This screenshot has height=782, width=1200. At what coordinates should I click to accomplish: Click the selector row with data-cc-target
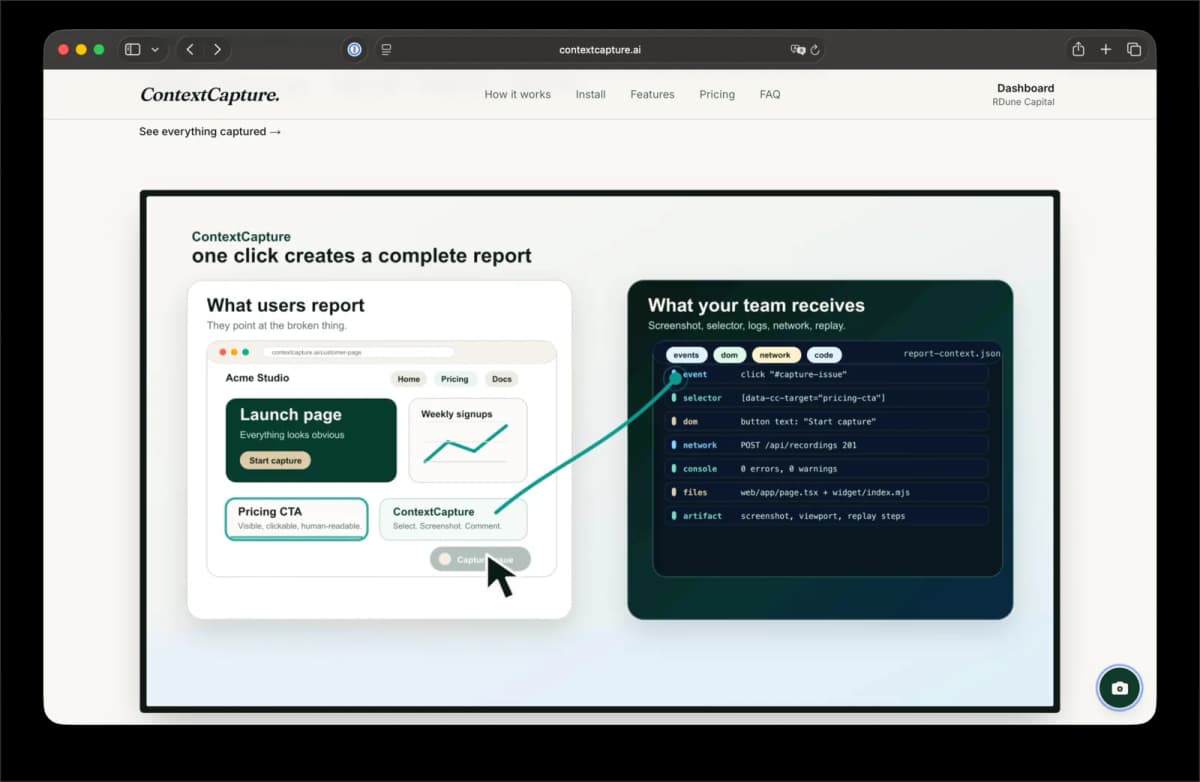coord(826,398)
